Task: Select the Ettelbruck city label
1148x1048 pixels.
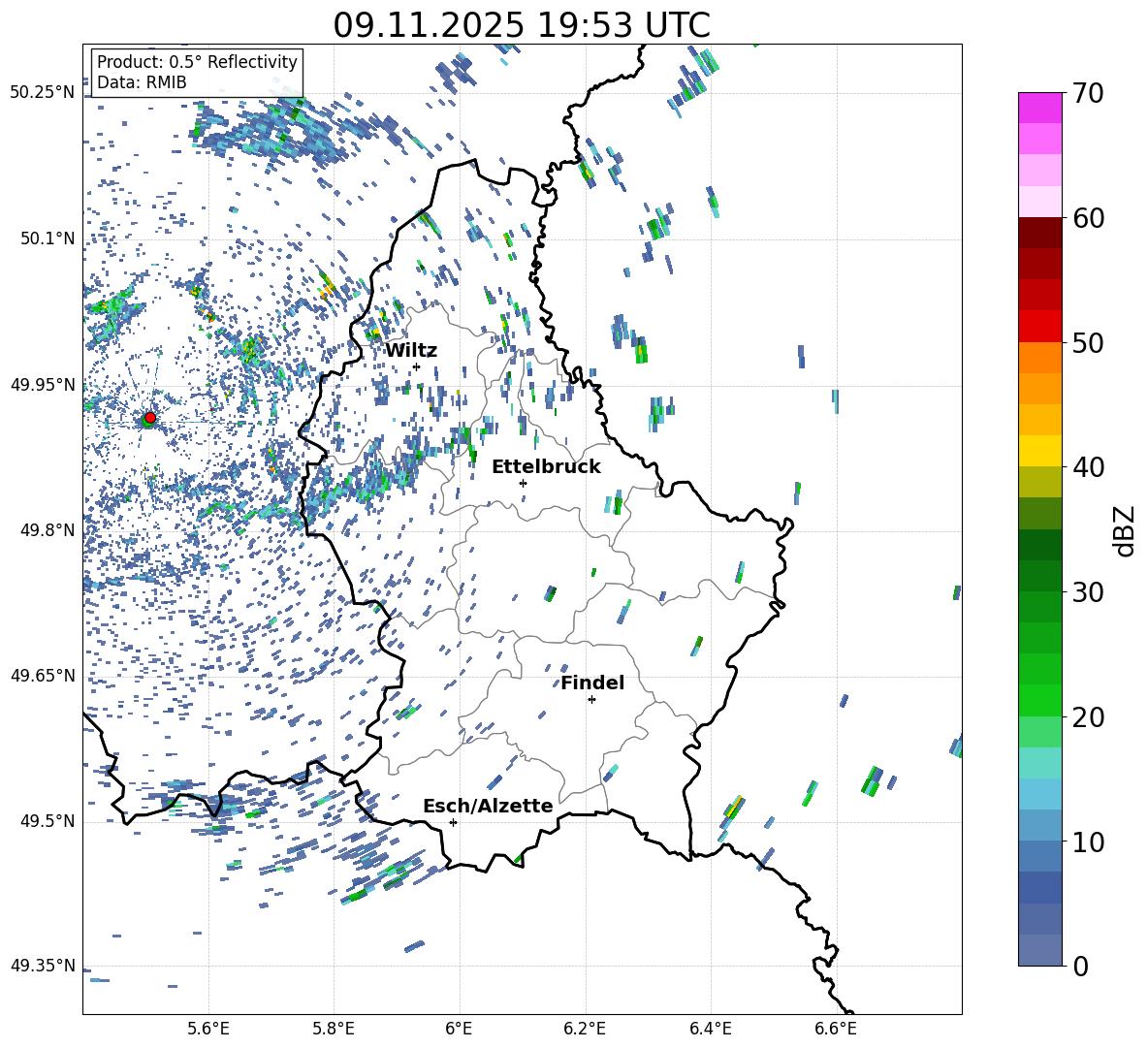Action: coord(546,466)
